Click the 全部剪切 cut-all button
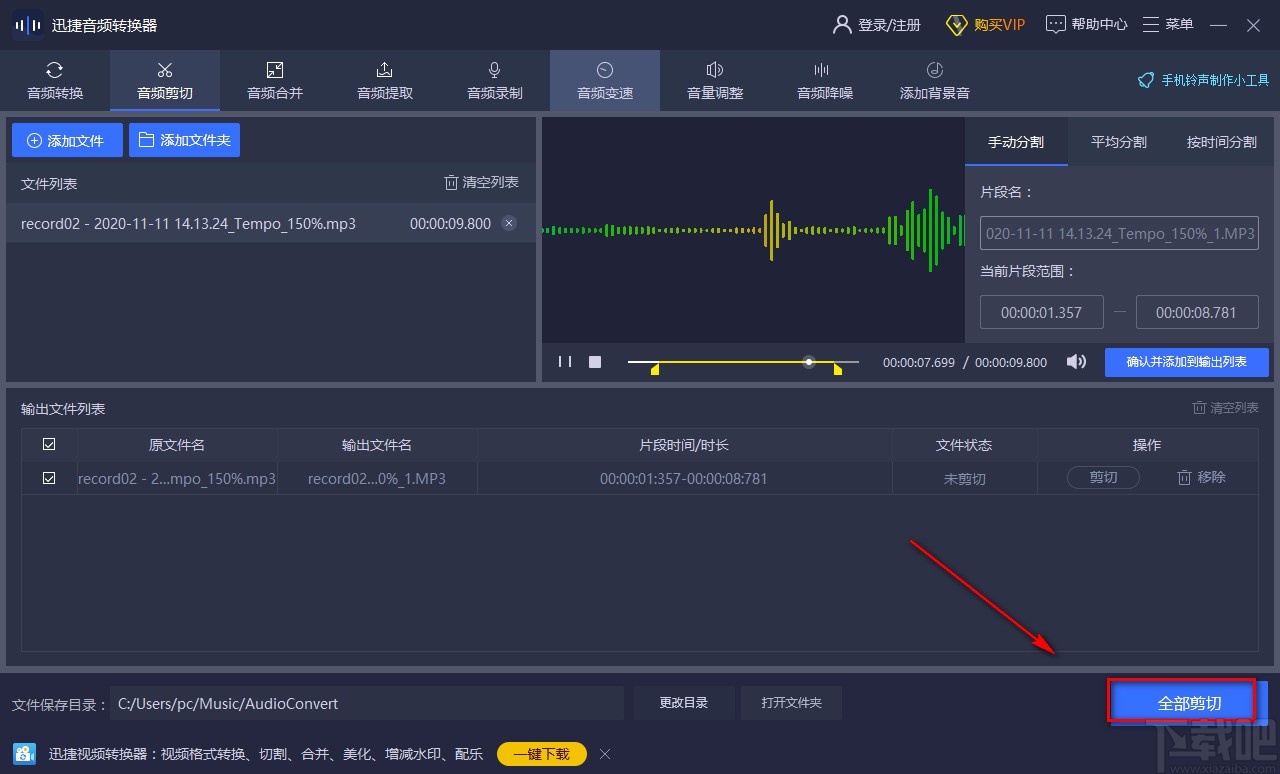 point(1181,702)
